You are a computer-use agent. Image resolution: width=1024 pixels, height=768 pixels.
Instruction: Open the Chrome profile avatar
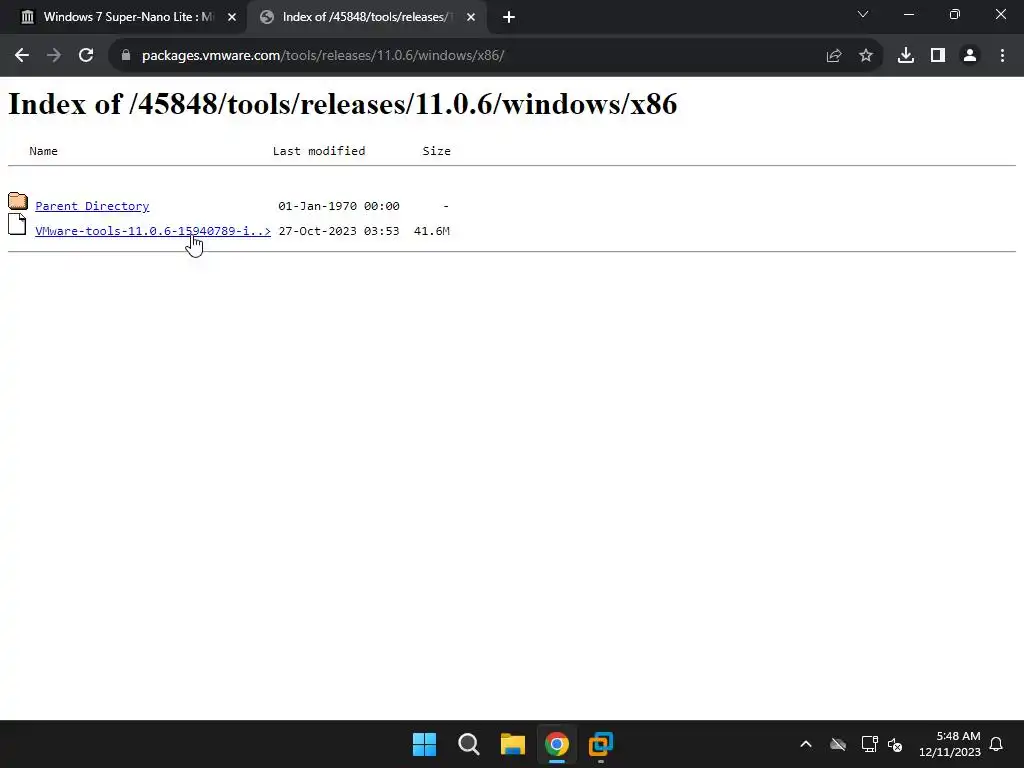click(x=970, y=56)
